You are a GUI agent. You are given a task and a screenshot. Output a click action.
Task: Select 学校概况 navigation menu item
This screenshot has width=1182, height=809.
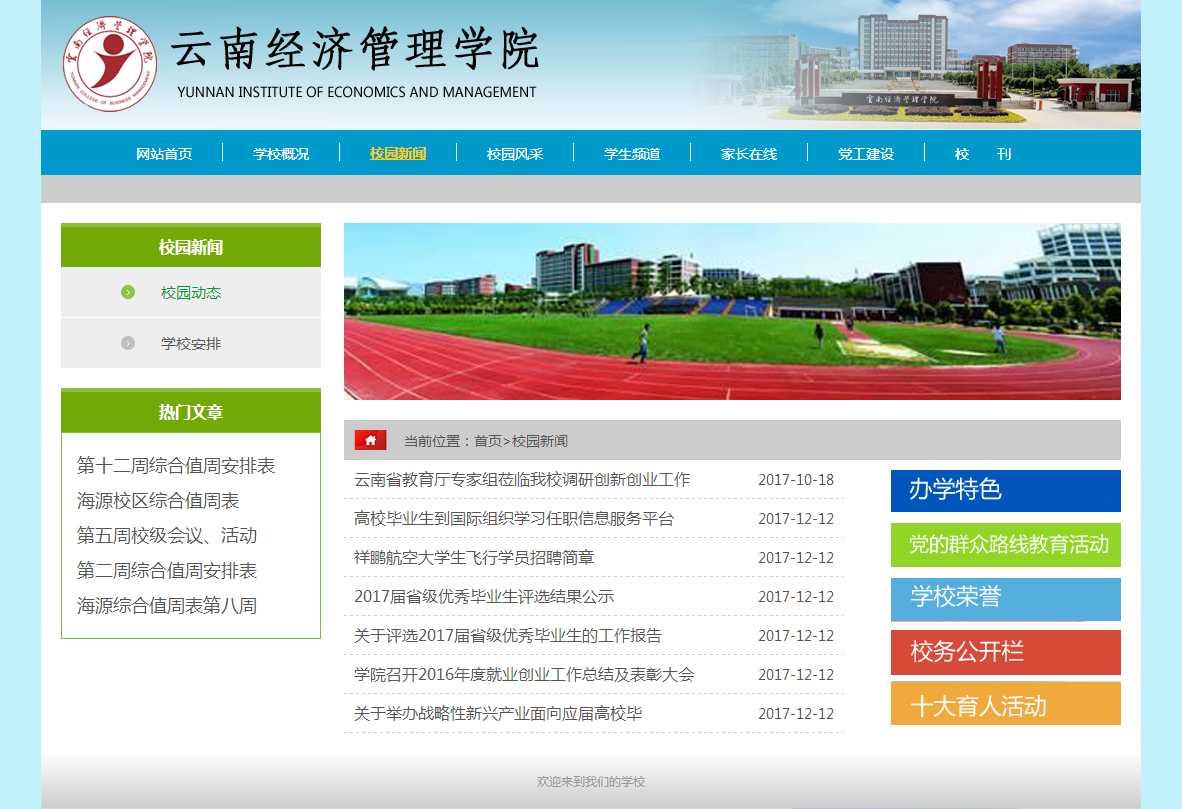[281, 154]
